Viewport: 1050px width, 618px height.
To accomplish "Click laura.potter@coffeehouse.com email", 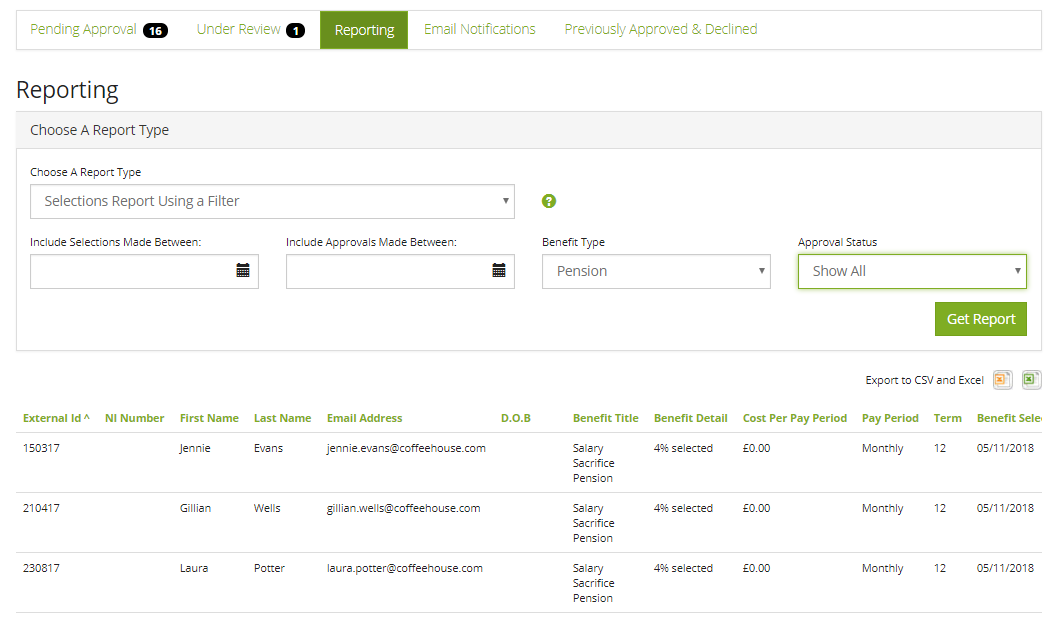I will point(404,568).
